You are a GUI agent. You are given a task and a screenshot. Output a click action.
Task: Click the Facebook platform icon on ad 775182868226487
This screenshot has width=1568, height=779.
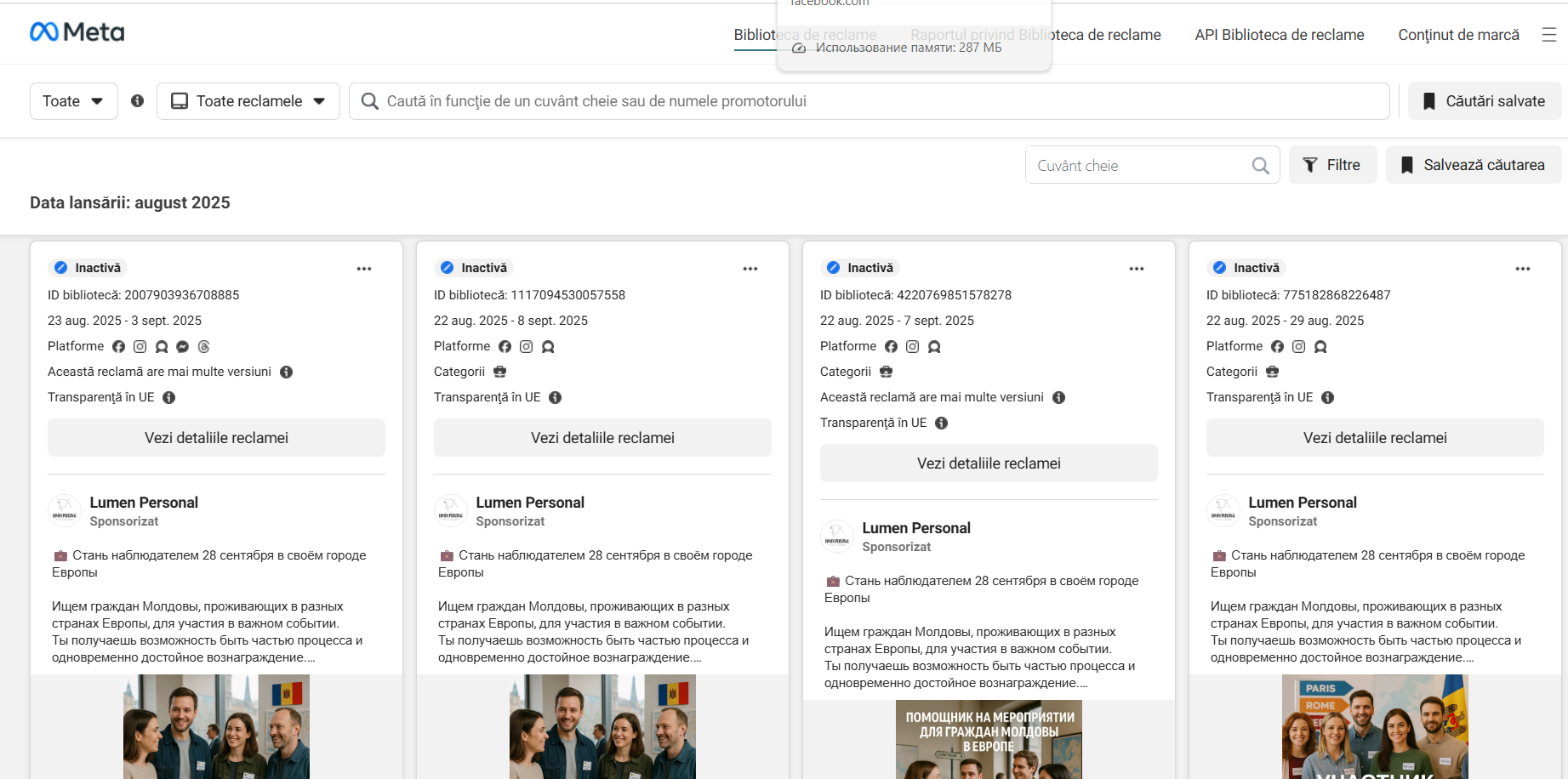tap(1278, 346)
